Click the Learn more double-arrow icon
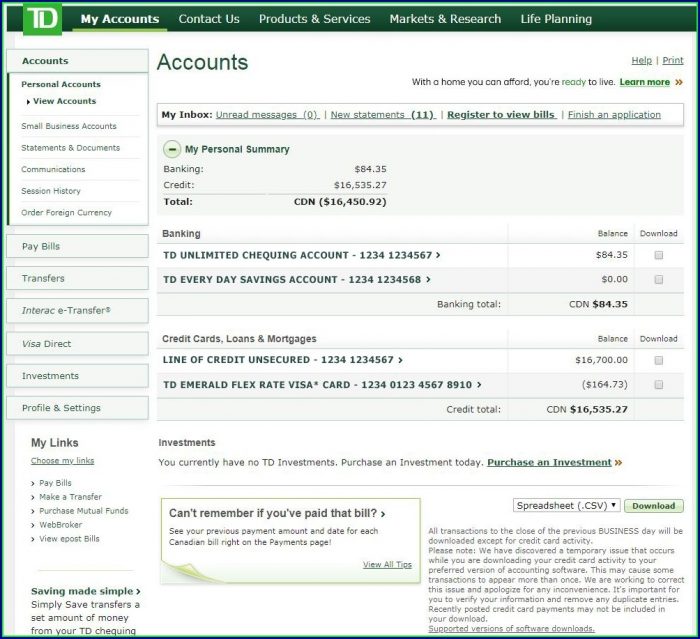Image resolution: width=700 pixels, height=639 pixels. [679, 82]
